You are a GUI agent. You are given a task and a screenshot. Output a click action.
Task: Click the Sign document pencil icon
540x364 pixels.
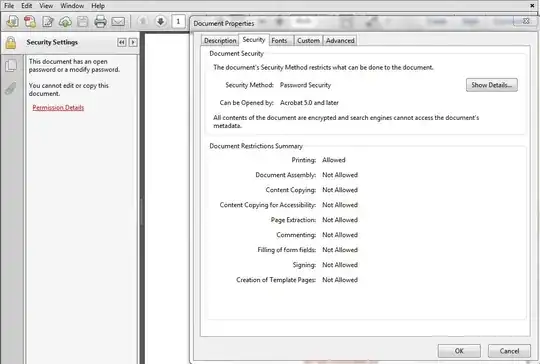click(48, 21)
